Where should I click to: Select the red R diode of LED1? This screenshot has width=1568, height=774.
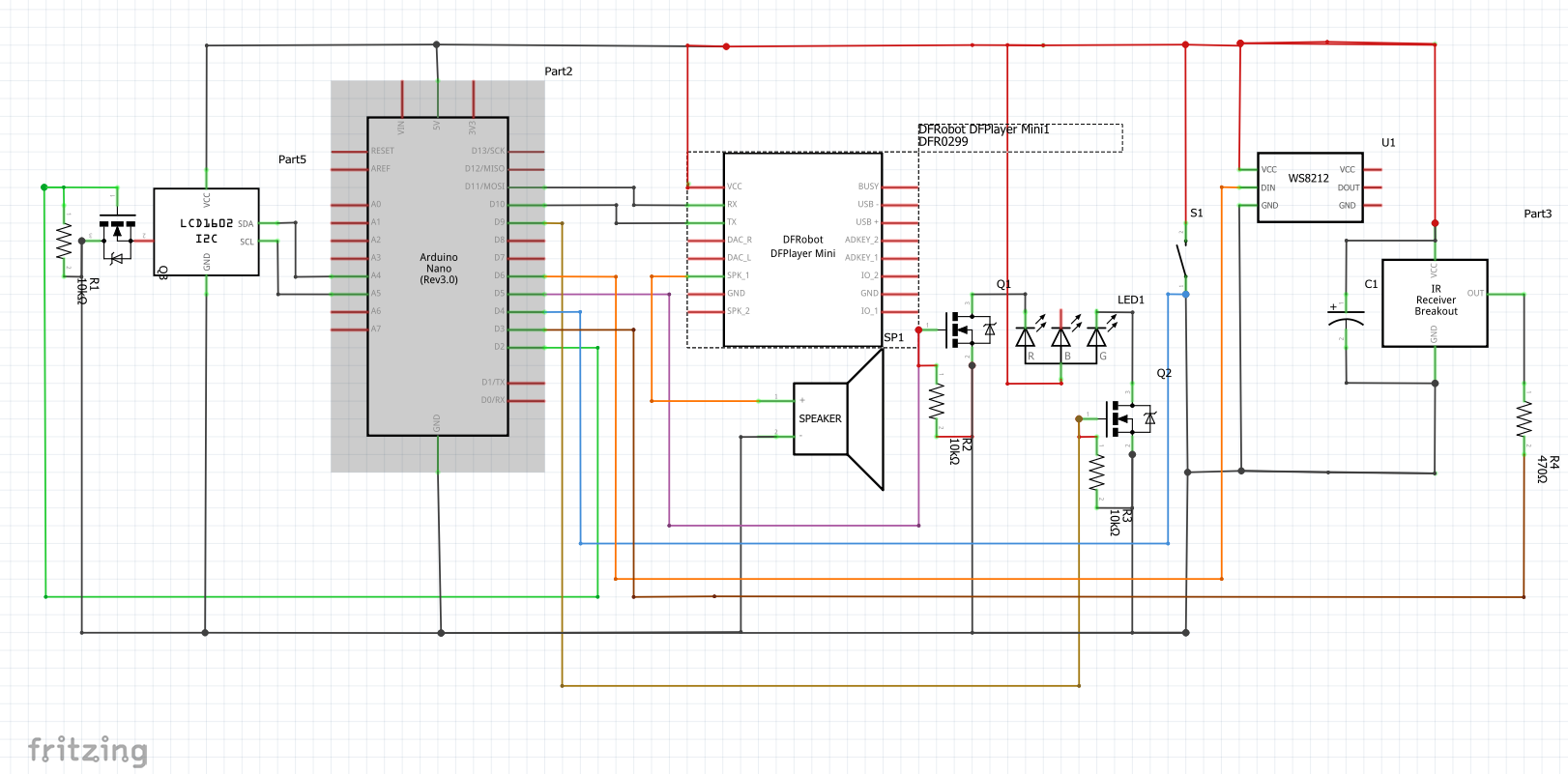tap(1026, 337)
